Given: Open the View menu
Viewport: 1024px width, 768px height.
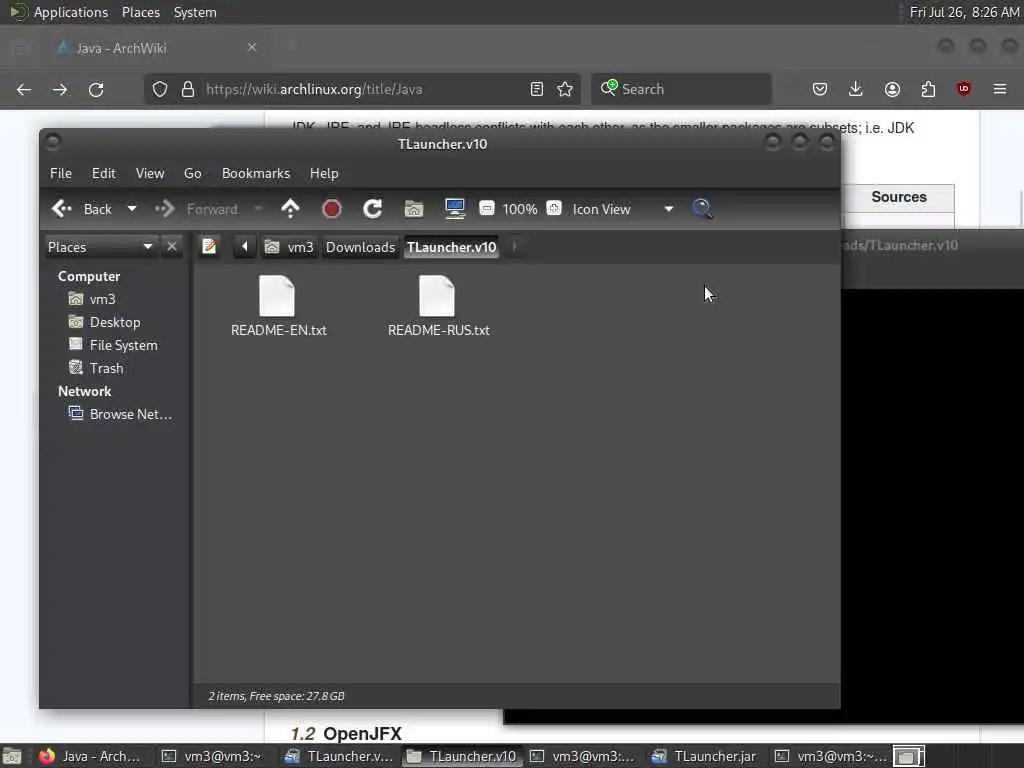Looking at the screenshot, I should (x=150, y=173).
